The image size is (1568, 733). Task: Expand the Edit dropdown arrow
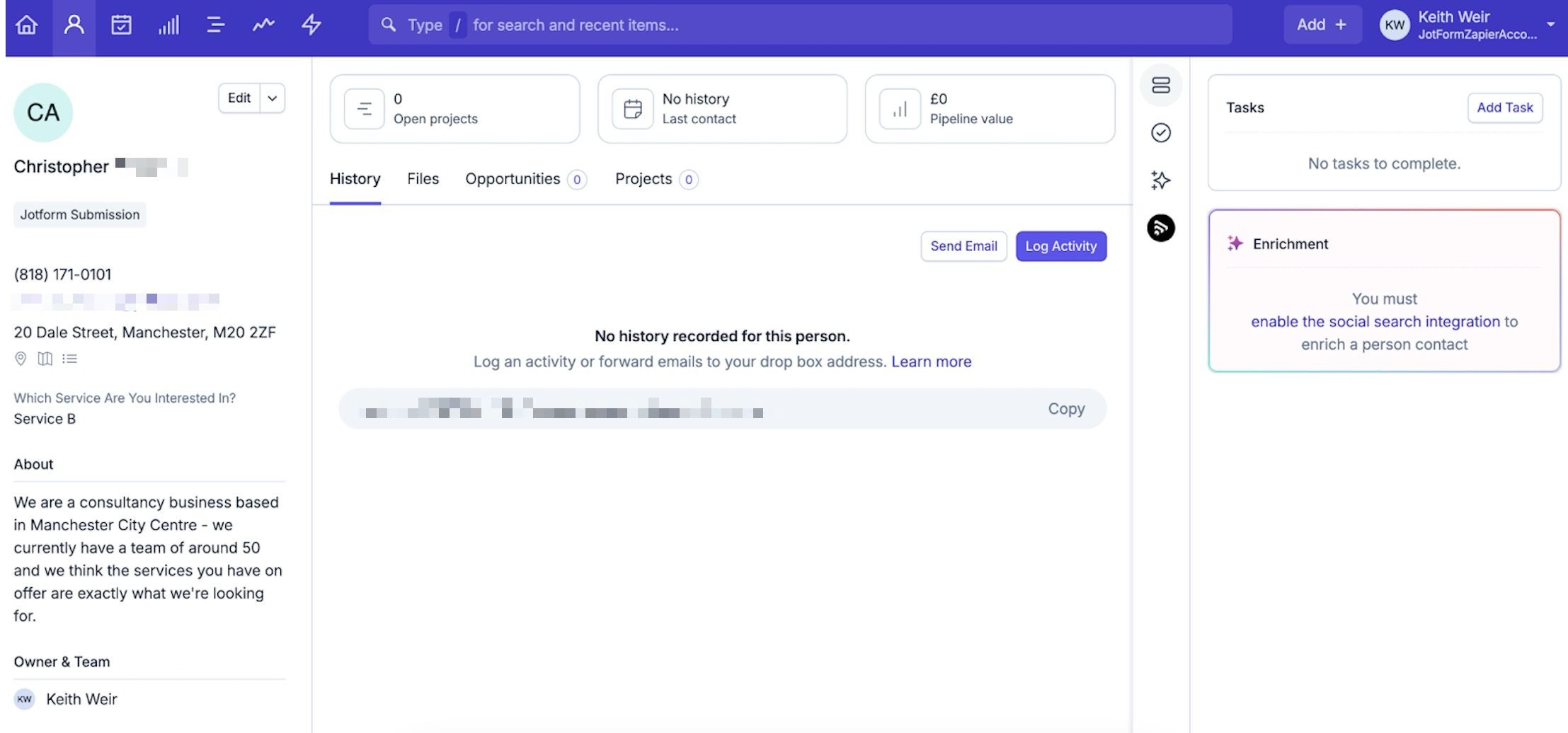coord(273,98)
